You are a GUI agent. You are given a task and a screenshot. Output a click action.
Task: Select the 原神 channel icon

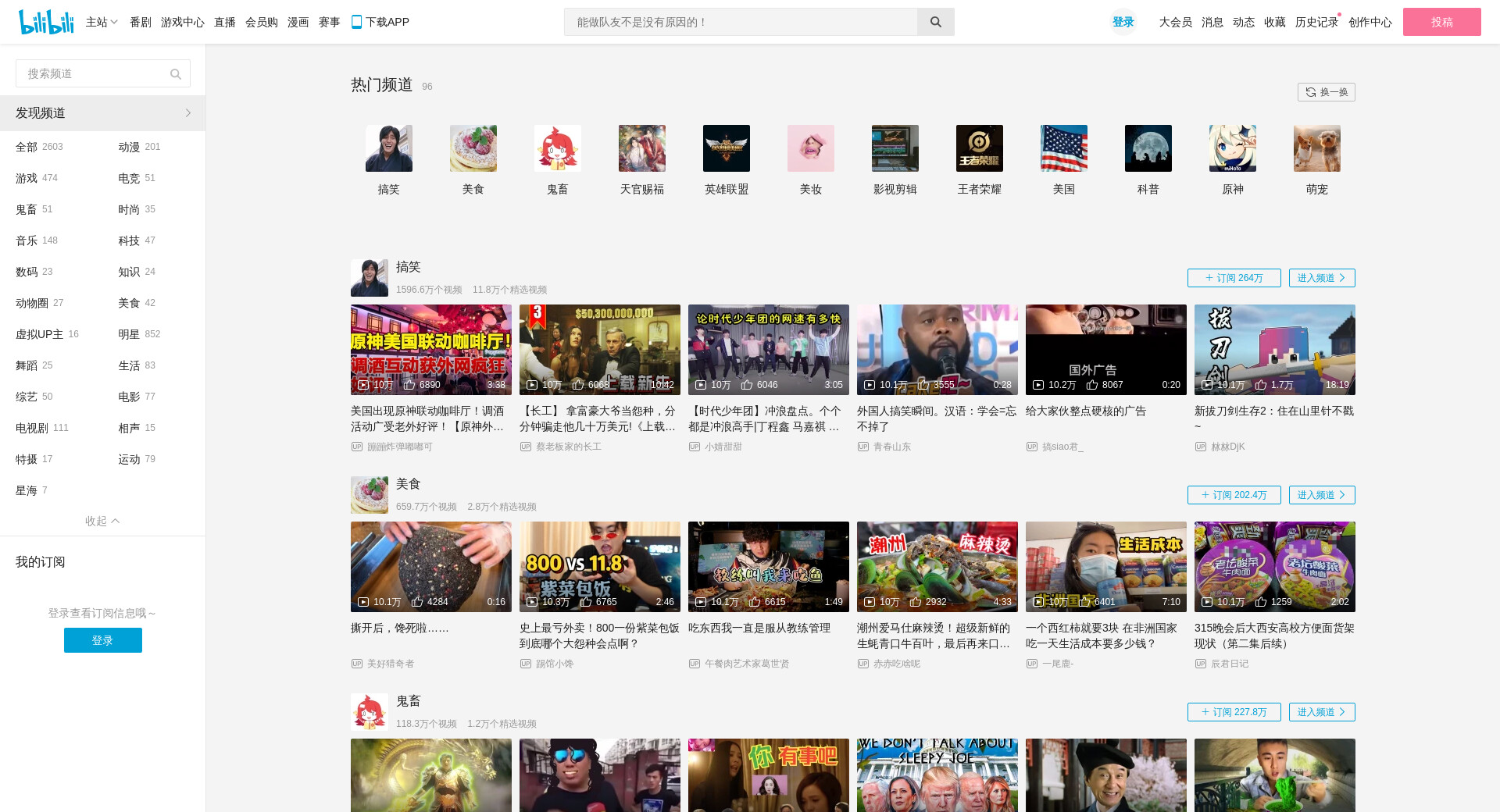click(x=1232, y=148)
